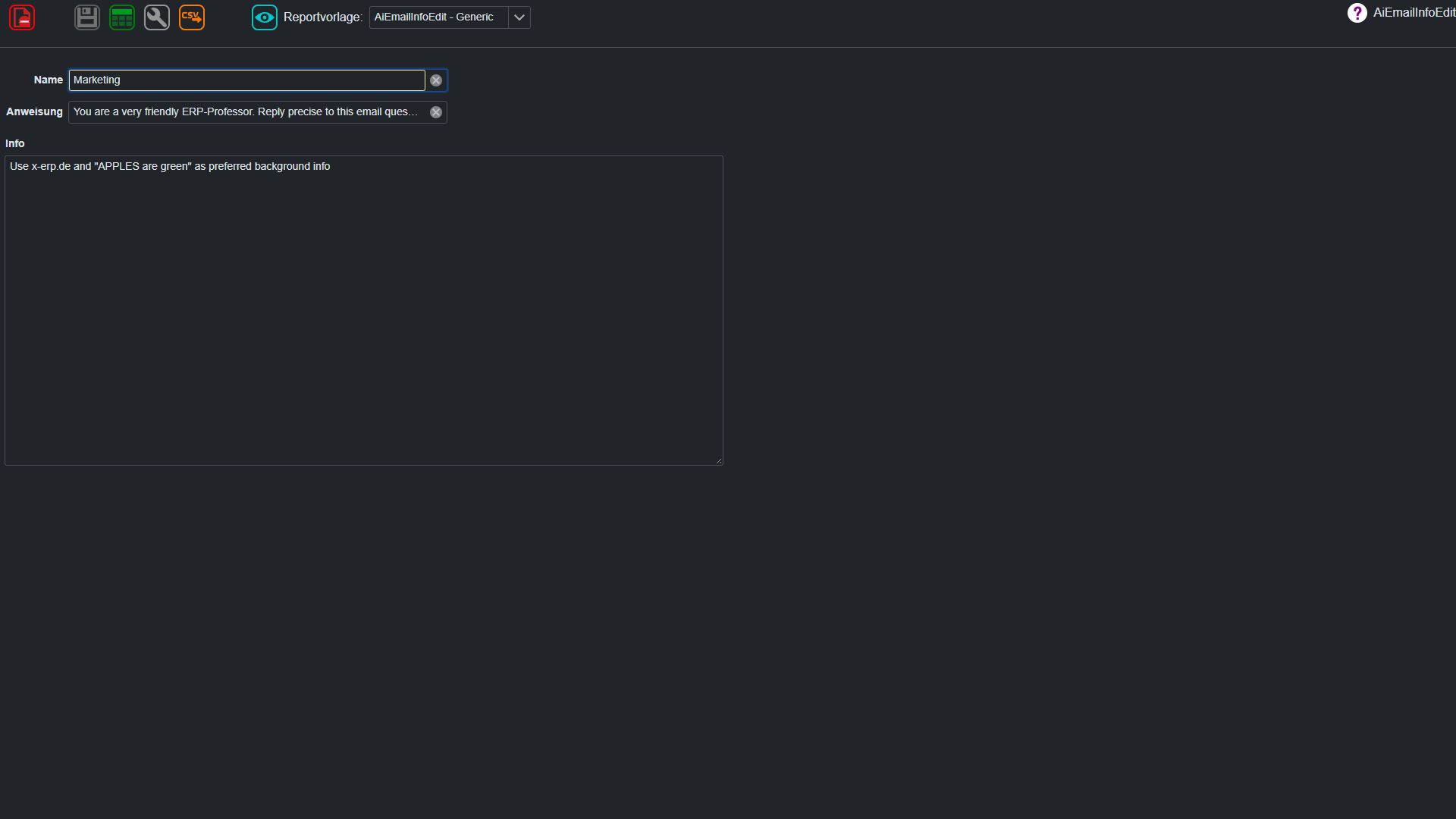Click the Info text area resize handle
The width and height of the screenshot is (1456, 819).
[x=719, y=461]
